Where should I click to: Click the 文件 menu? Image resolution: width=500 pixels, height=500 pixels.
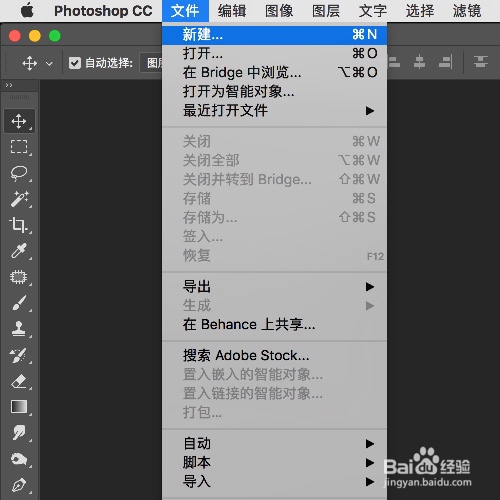click(x=185, y=11)
